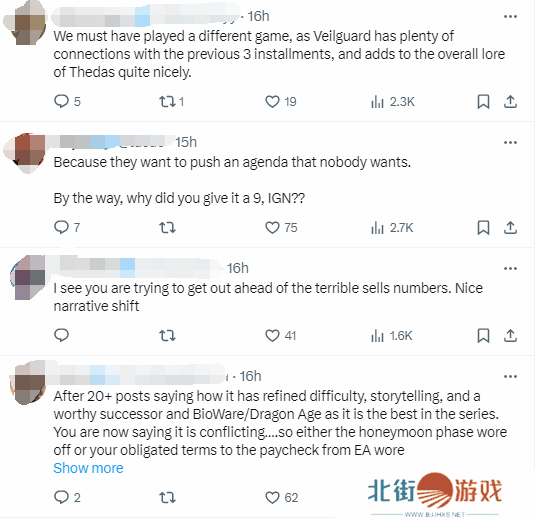This screenshot has height=520, width=535.
Task: Open more options on the 'narrative shift' tweet
Action: (x=510, y=269)
